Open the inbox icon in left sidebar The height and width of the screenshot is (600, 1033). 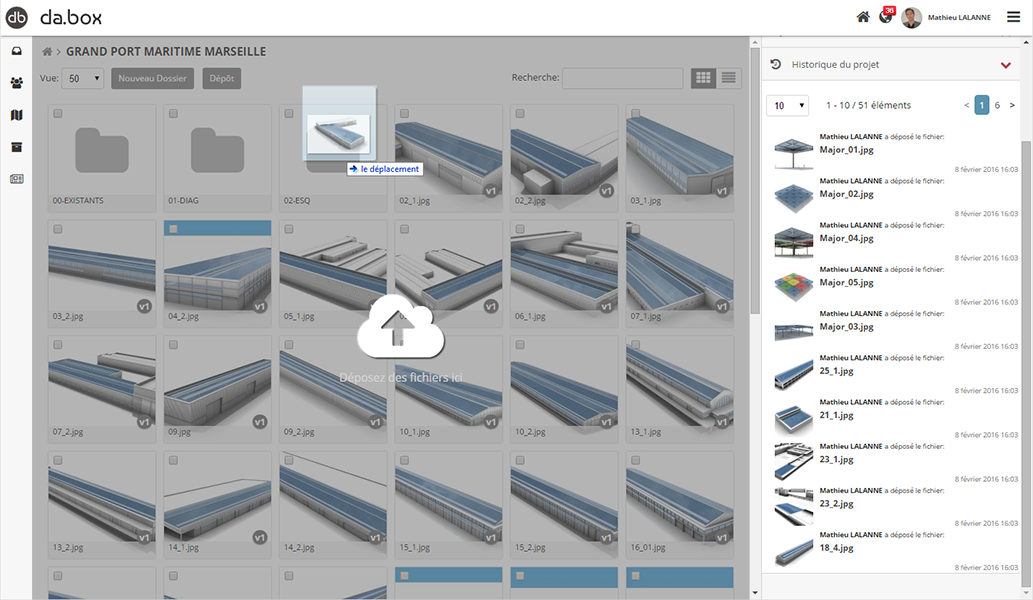pyautogui.click(x=16, y=51)
